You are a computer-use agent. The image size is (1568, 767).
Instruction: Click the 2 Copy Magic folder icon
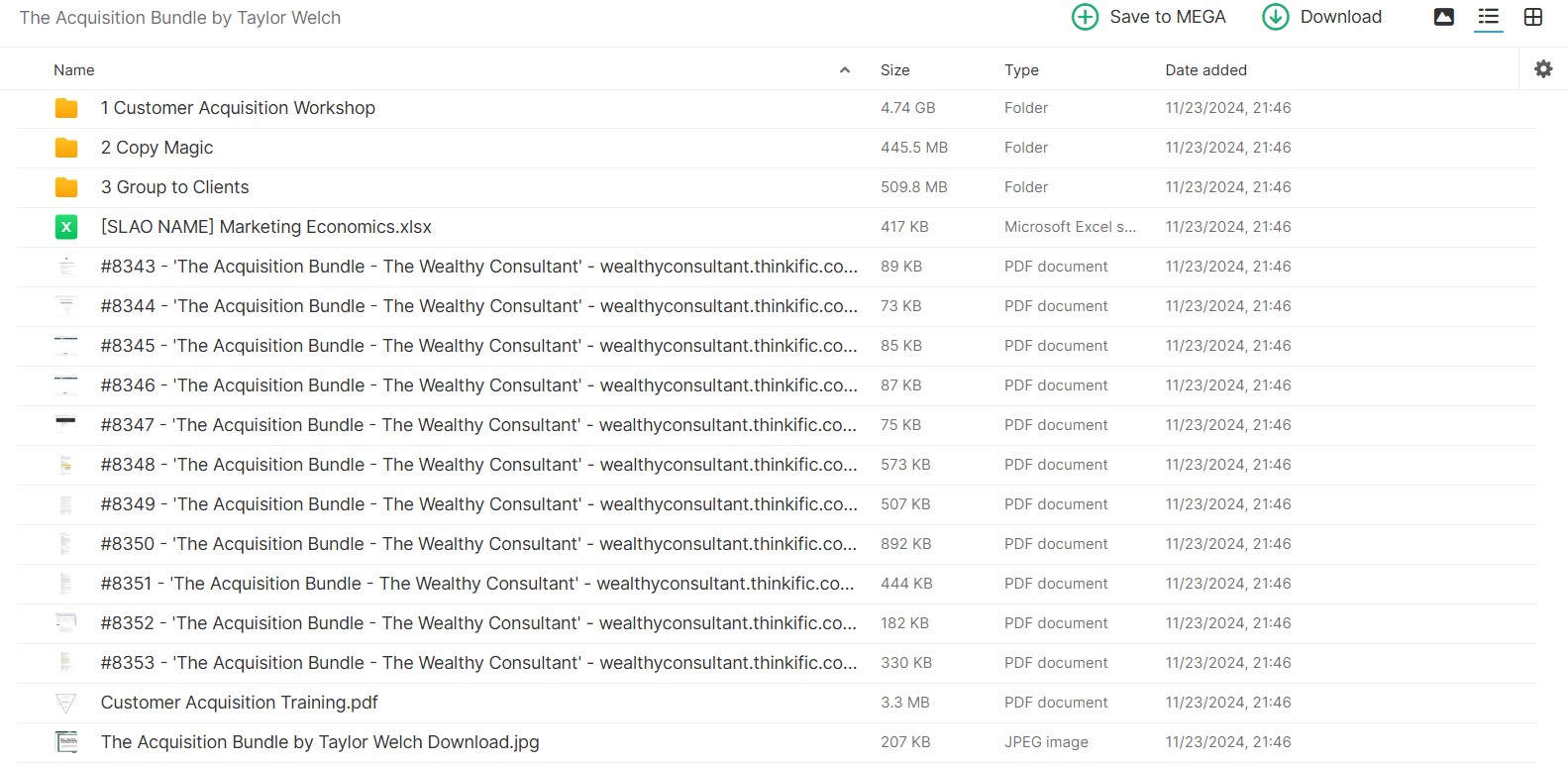coord(66,148)
